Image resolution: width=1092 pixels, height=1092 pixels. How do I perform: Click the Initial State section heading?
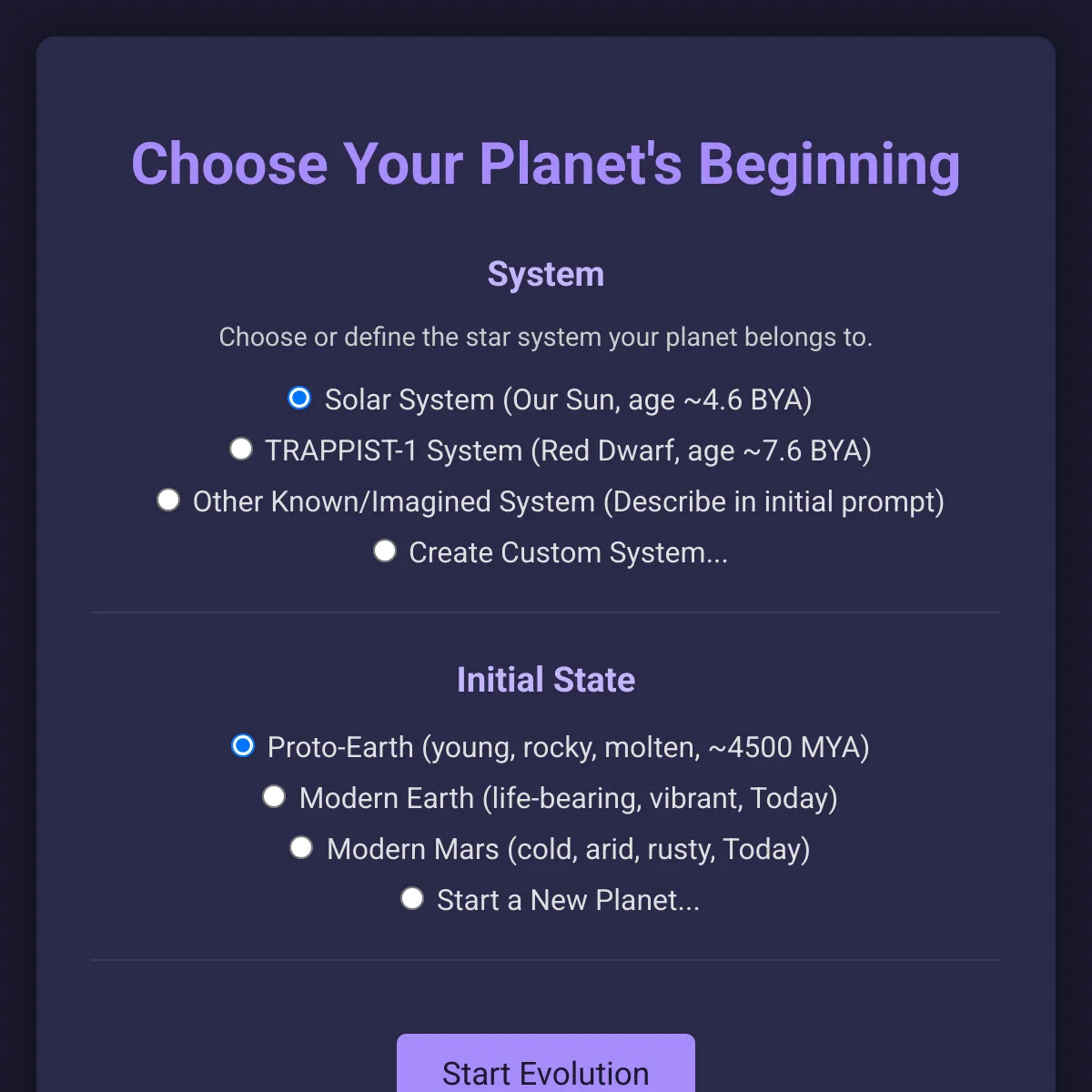(x=545, y=680)
